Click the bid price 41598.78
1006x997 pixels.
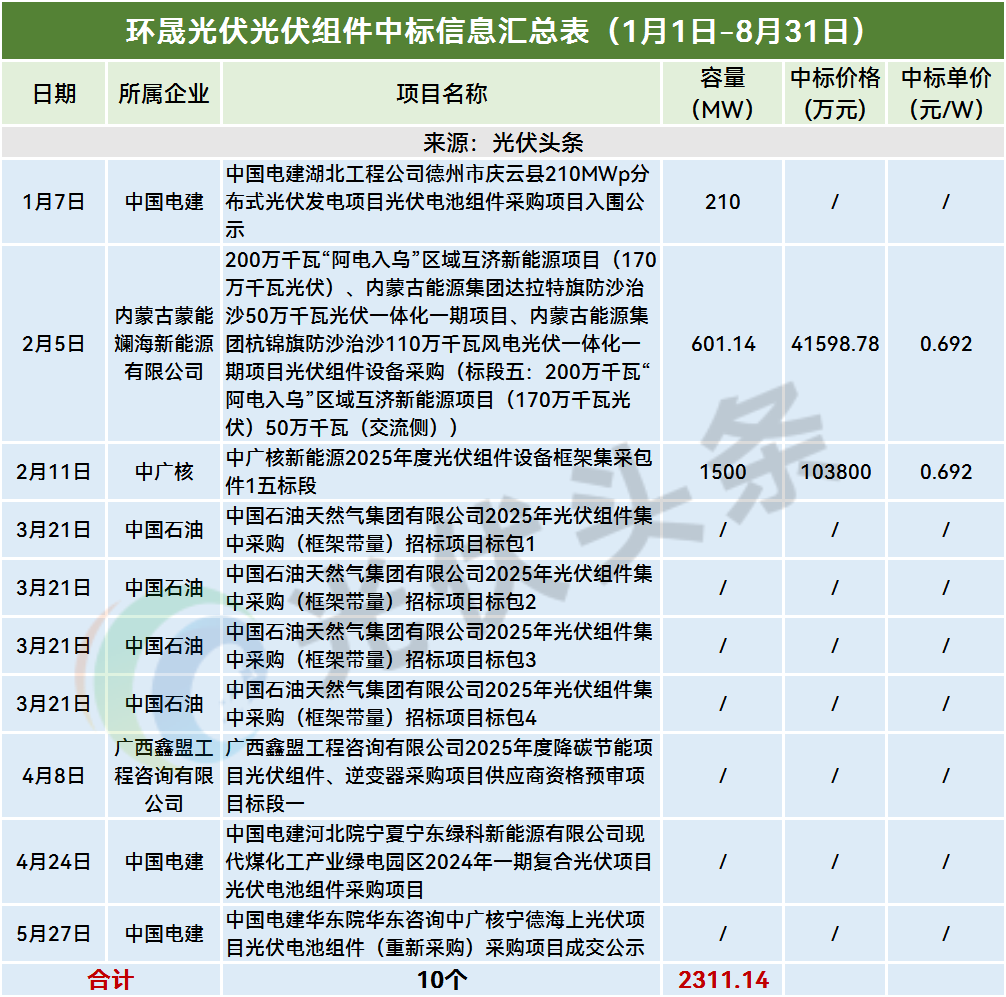point(835,344)
